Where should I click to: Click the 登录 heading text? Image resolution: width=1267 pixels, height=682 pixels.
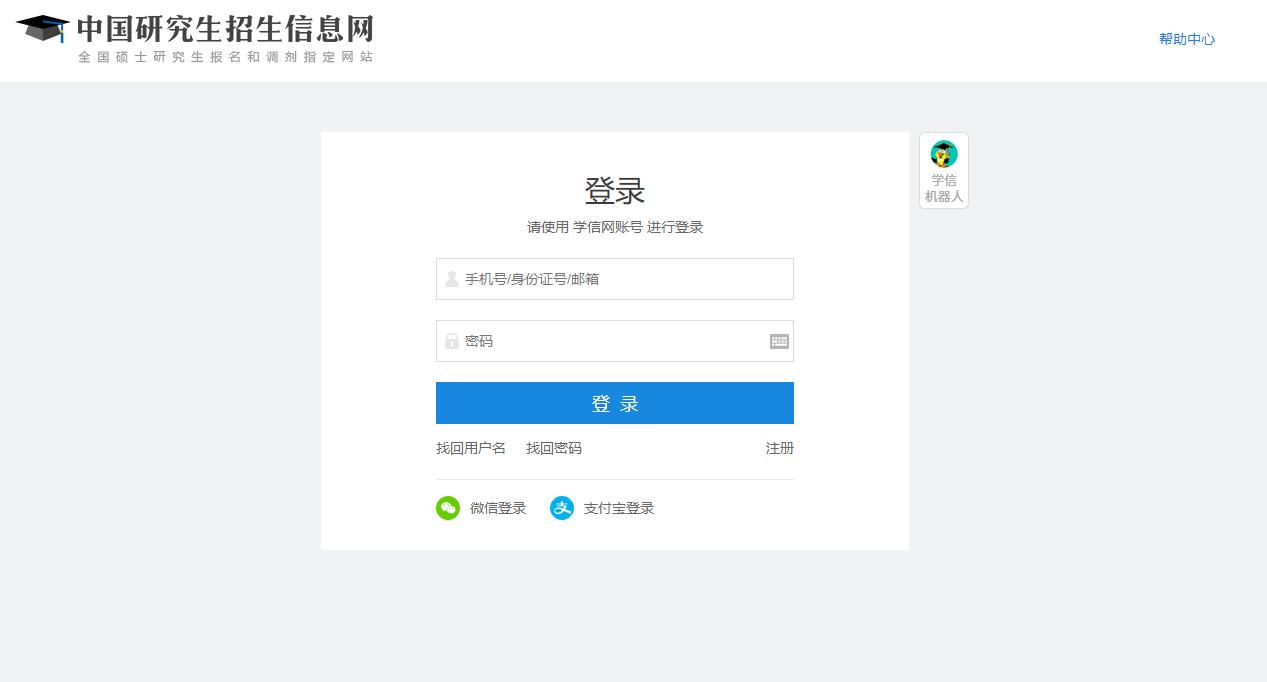tap(615, 190)
